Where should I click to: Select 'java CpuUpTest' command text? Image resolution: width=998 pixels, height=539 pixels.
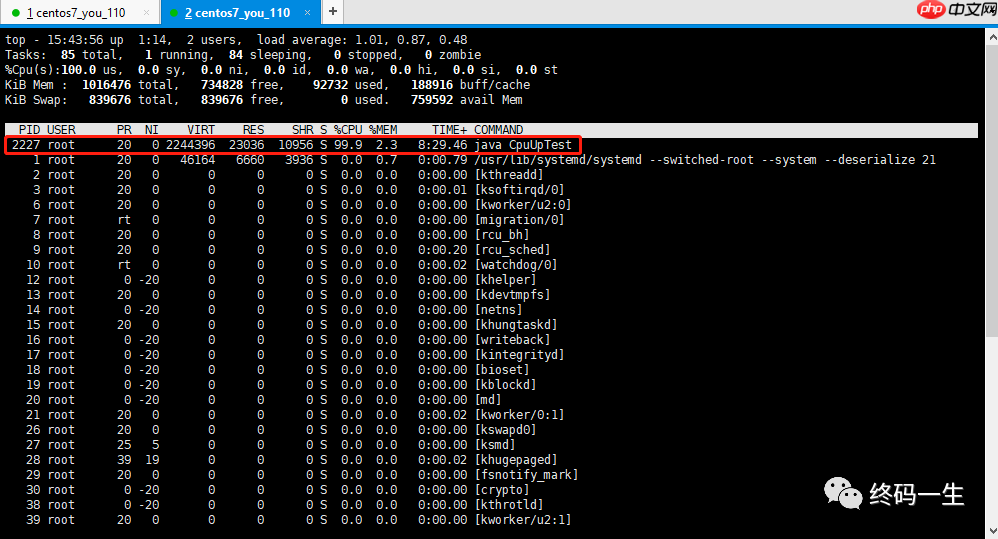[523, 145]
